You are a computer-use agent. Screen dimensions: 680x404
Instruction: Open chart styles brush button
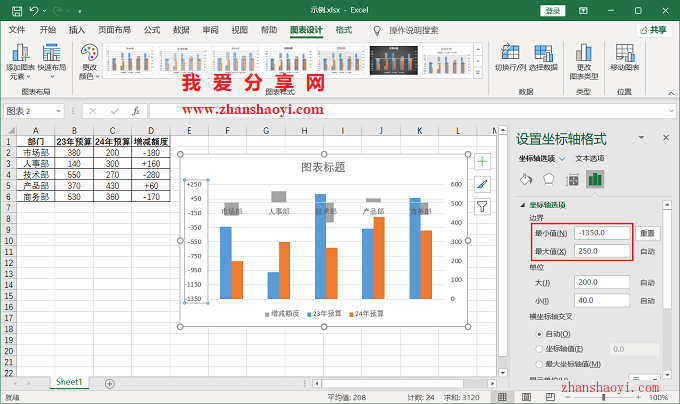[x=482, y=184]
